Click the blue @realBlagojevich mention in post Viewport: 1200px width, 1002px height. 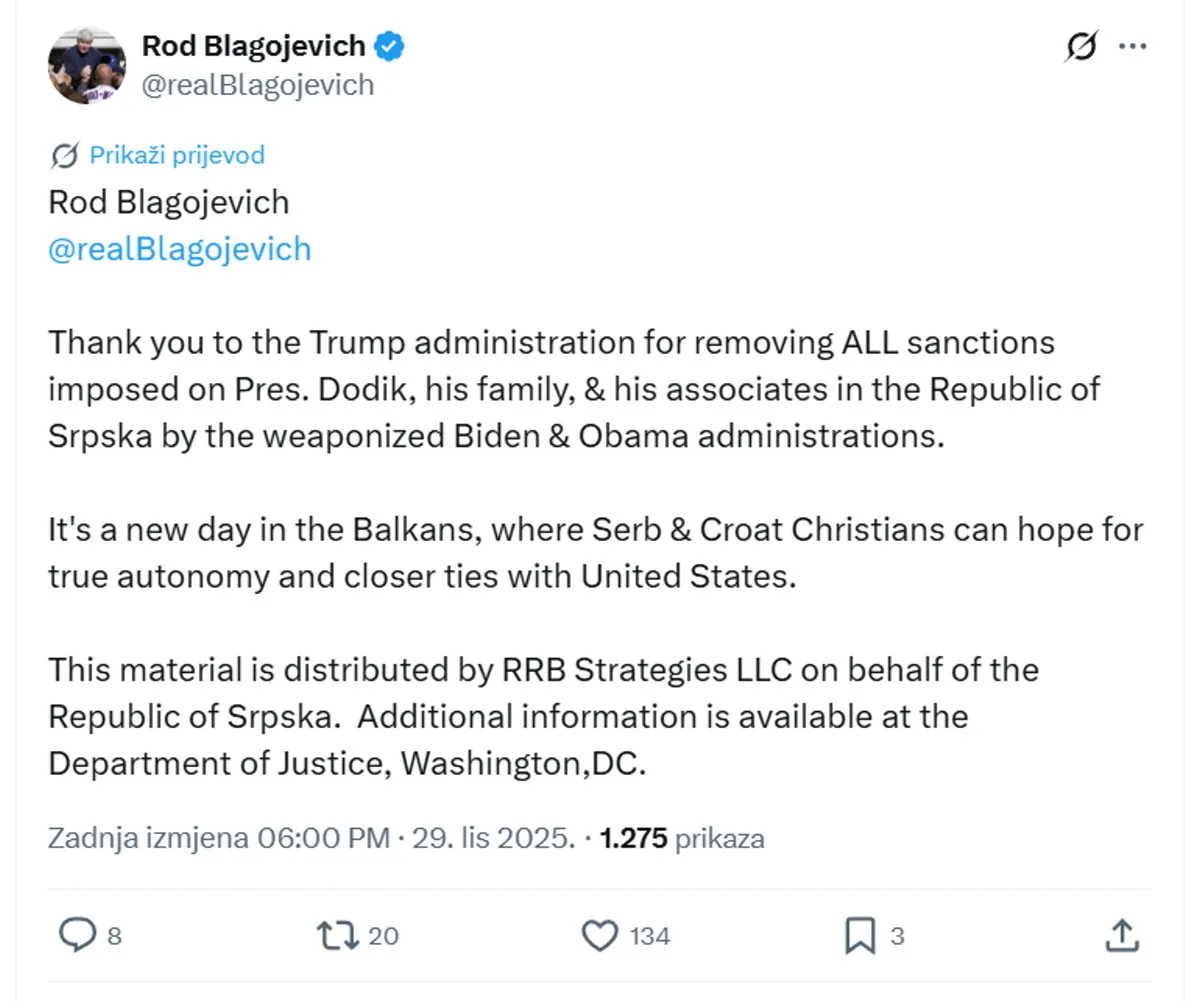(180, 249)
